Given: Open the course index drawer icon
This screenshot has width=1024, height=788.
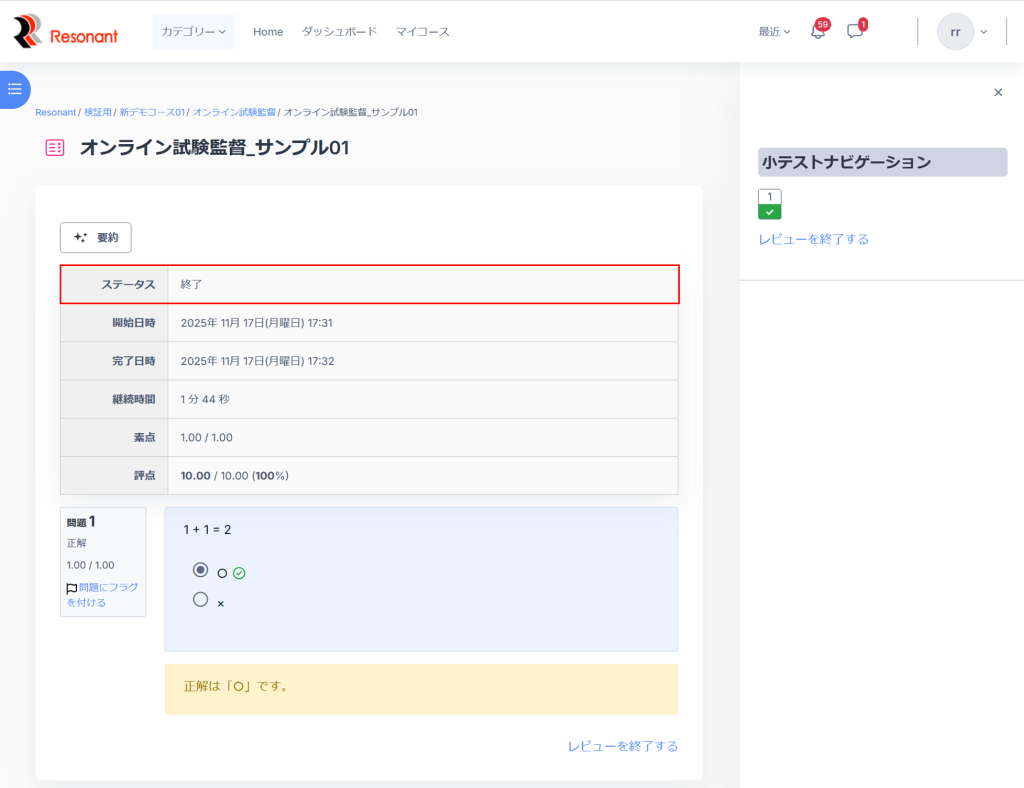Looking at the screenshot, I should point(14,89).
